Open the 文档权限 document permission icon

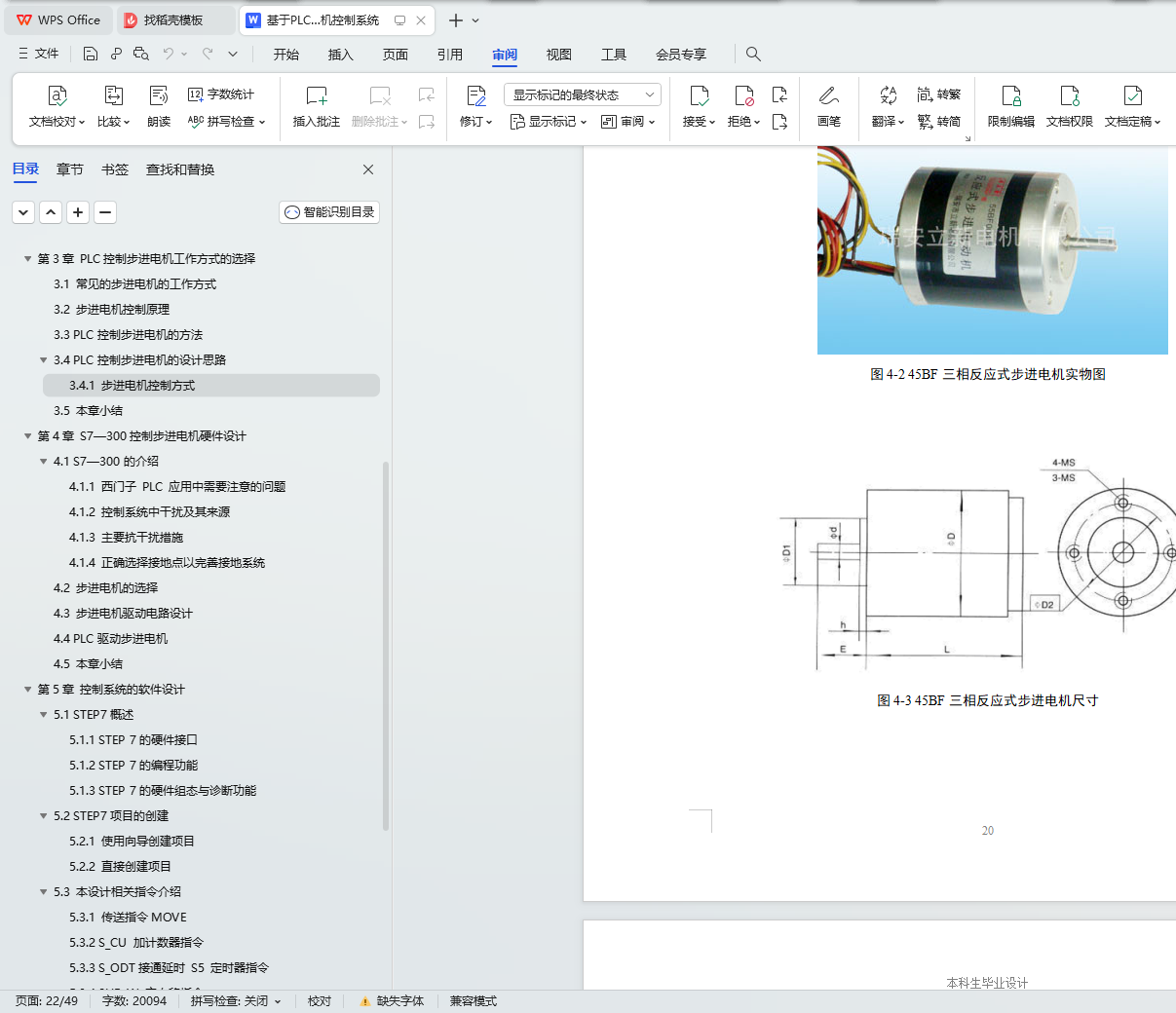tap(1070, 95)
